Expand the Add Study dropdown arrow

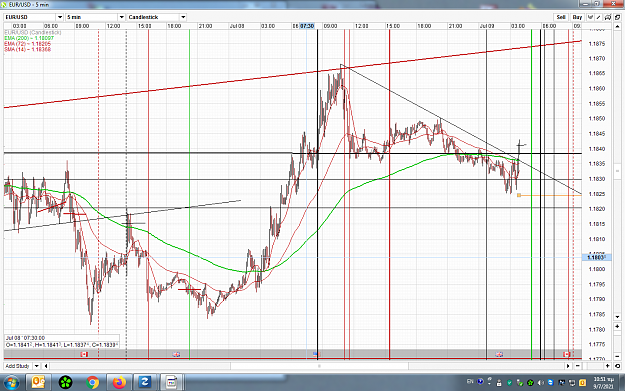(36, 366)
